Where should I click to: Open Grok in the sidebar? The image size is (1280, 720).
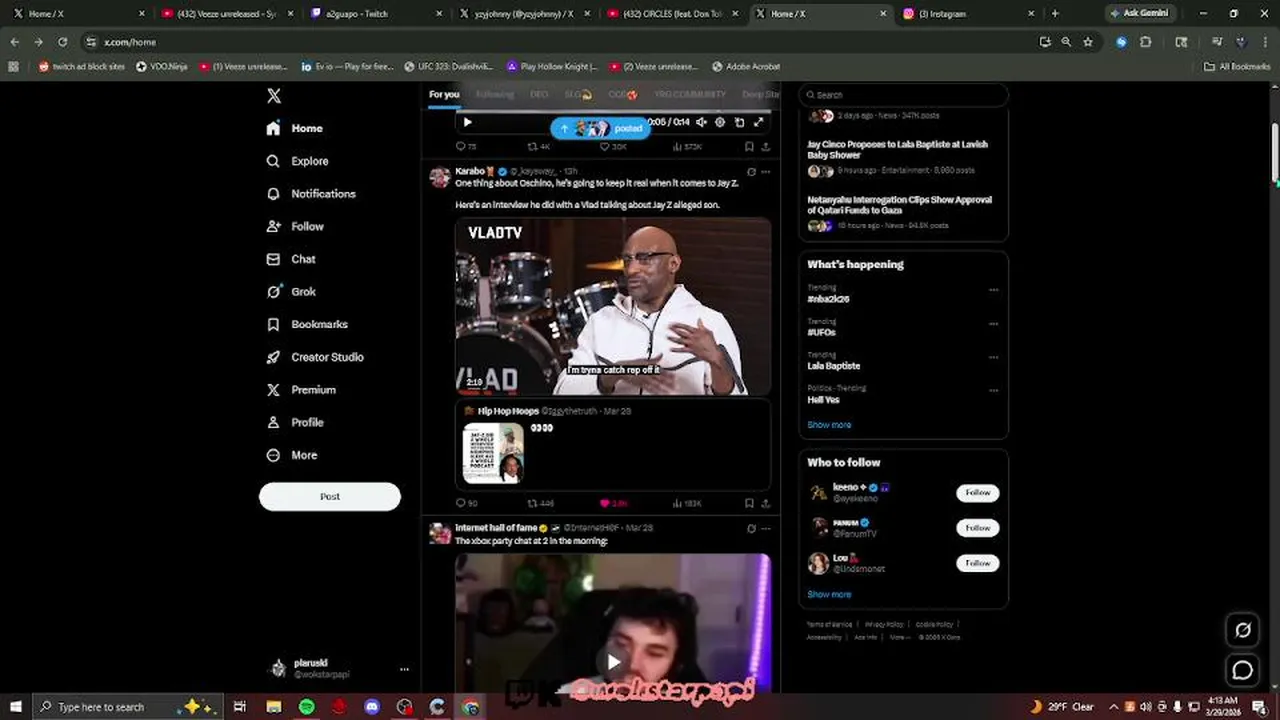(291, 292)
